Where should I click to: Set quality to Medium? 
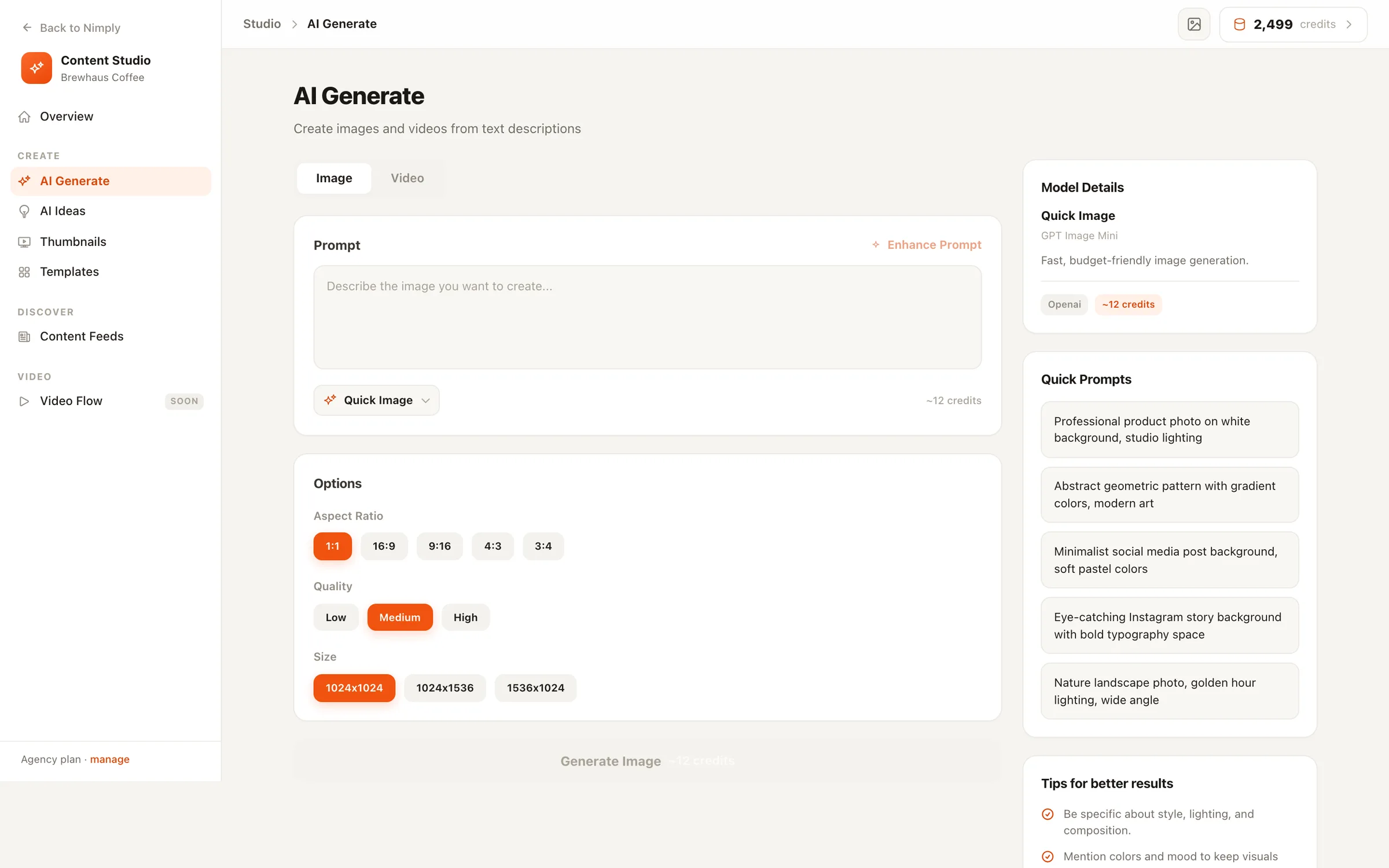tap(400, 617)
